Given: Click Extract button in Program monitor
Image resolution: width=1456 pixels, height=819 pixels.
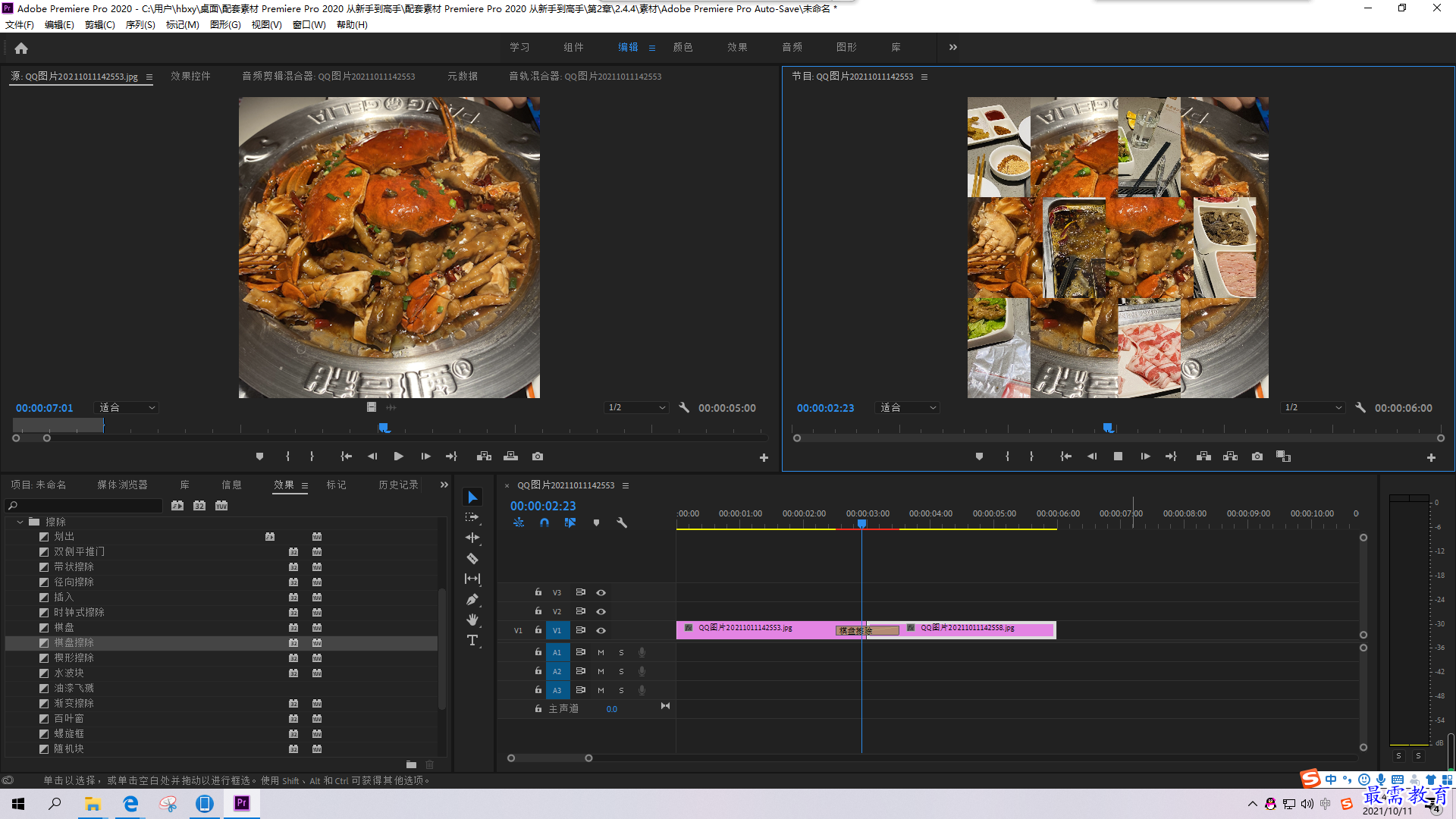Looking at the screenshot, I should pyautogui.click(x=1230, y=456).
